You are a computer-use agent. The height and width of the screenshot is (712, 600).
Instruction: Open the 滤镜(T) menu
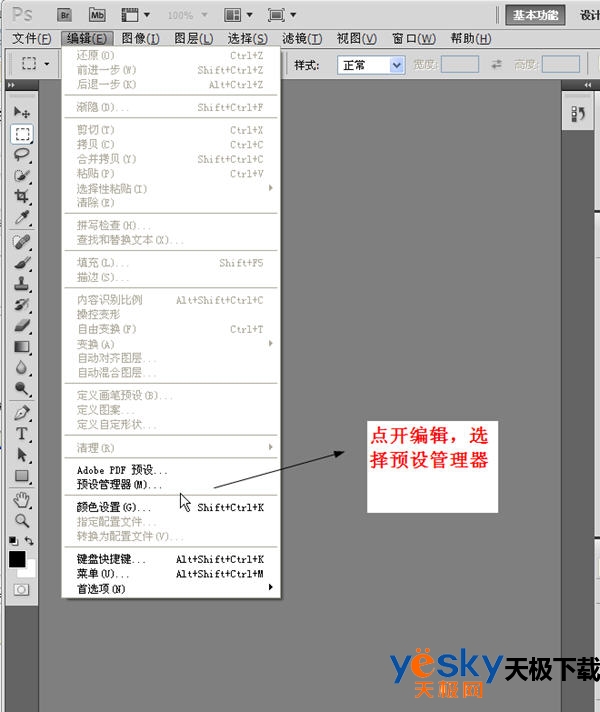[x=302, y=39]
